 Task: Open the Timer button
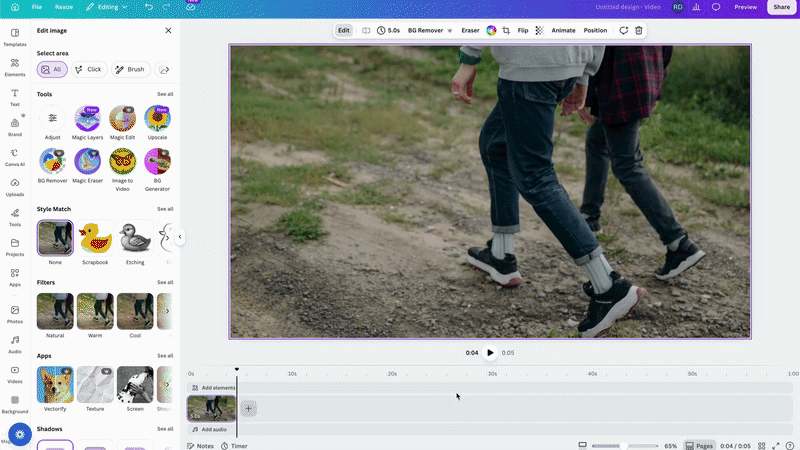click(x=234, y=446)
